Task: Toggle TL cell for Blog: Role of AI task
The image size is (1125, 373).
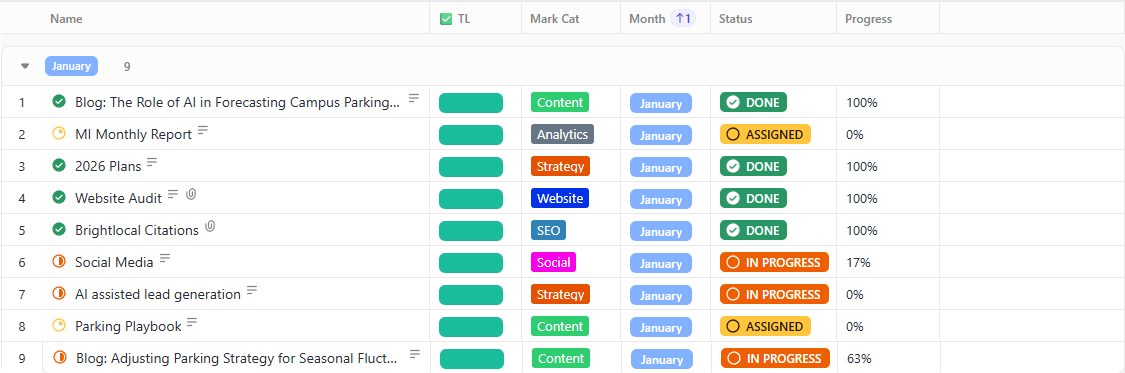Action: (x=471, y=103)
